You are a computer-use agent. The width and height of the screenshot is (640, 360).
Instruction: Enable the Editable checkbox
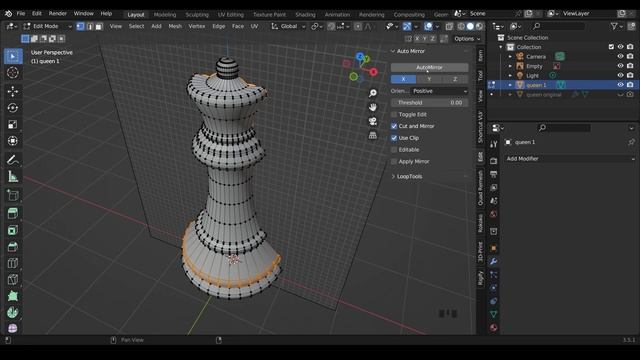click(394, 150)
